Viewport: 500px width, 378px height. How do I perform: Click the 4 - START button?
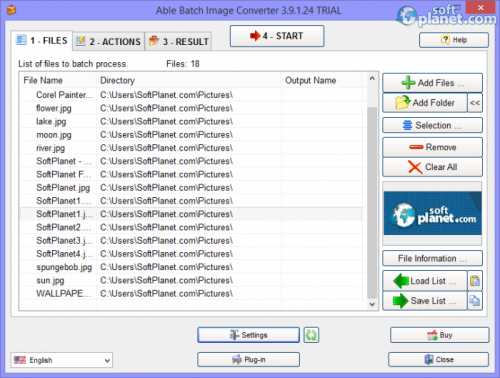tap(277, 36)
